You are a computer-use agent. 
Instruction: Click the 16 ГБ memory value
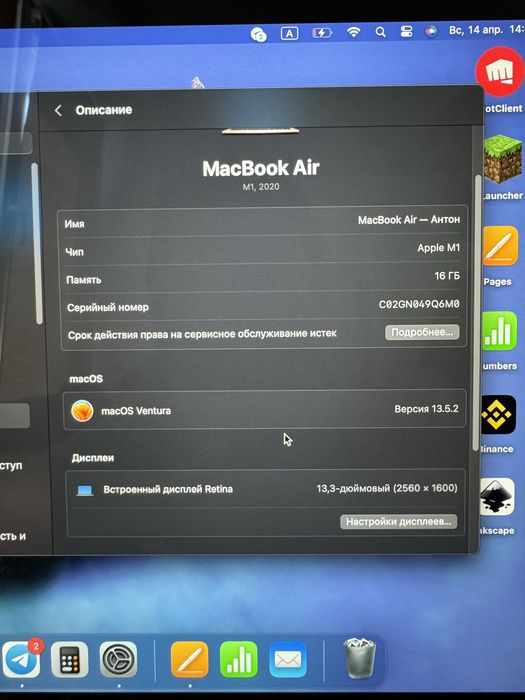click(x=447, y=276)
